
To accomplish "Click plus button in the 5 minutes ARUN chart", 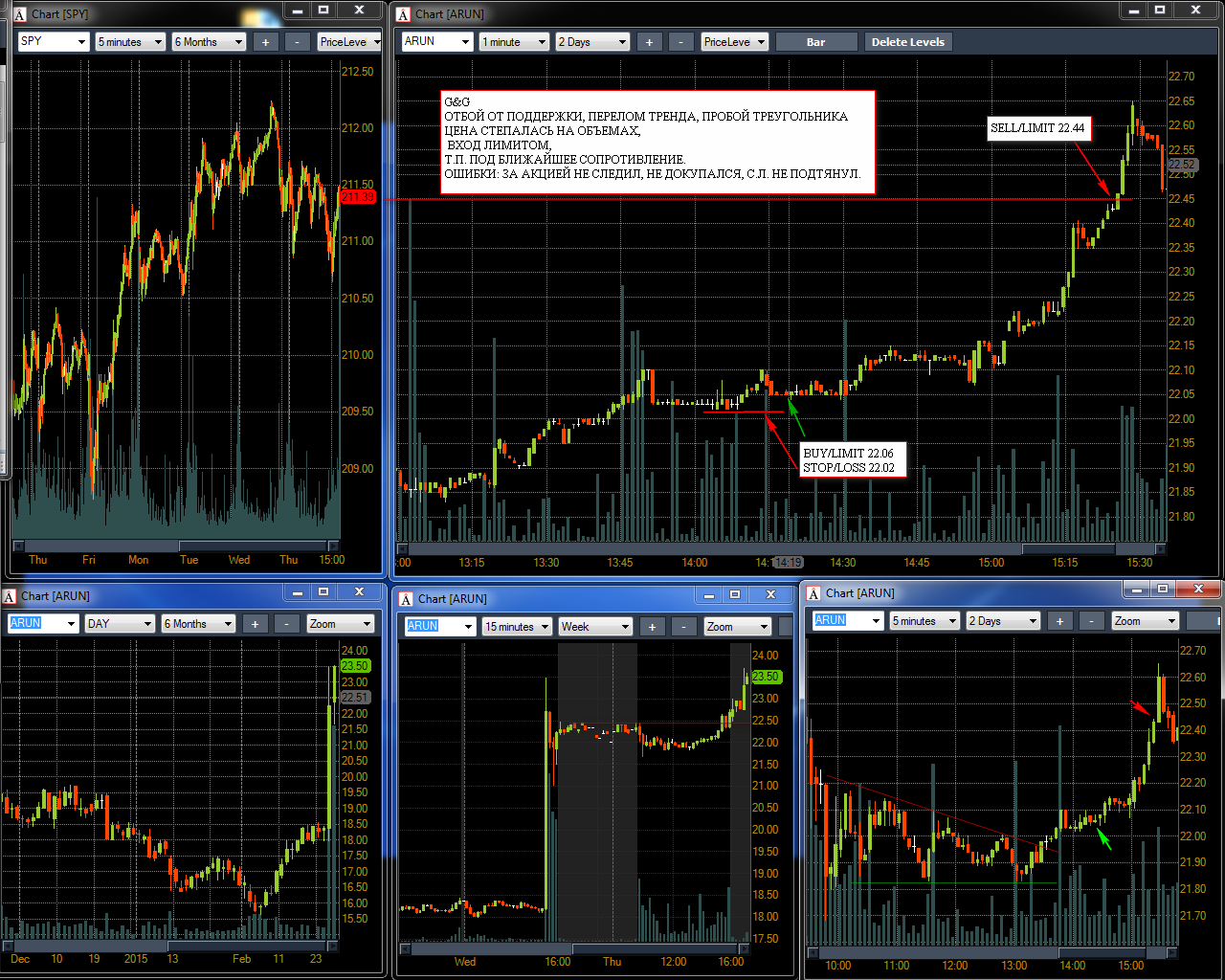I will pyautogui.click(x=1060, y=620).
